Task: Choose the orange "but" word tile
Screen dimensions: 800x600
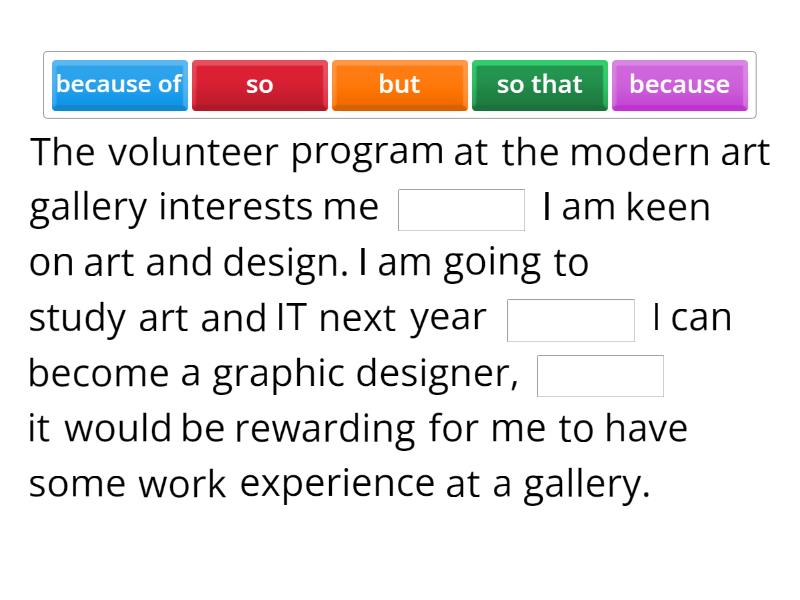Action: (x=399, y=84)
